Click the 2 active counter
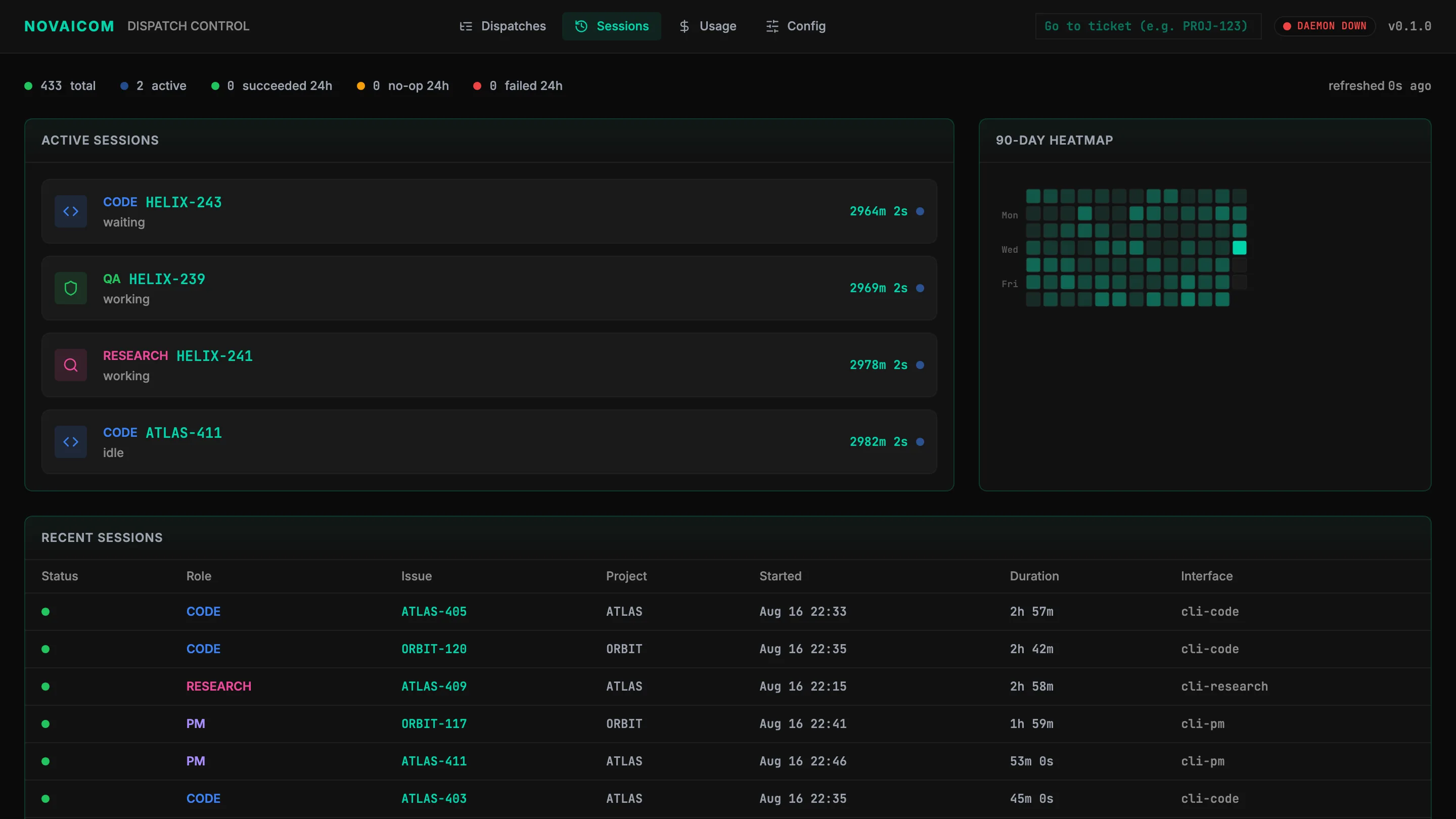This screenshot has height=819, width=1456. [153, 86]
